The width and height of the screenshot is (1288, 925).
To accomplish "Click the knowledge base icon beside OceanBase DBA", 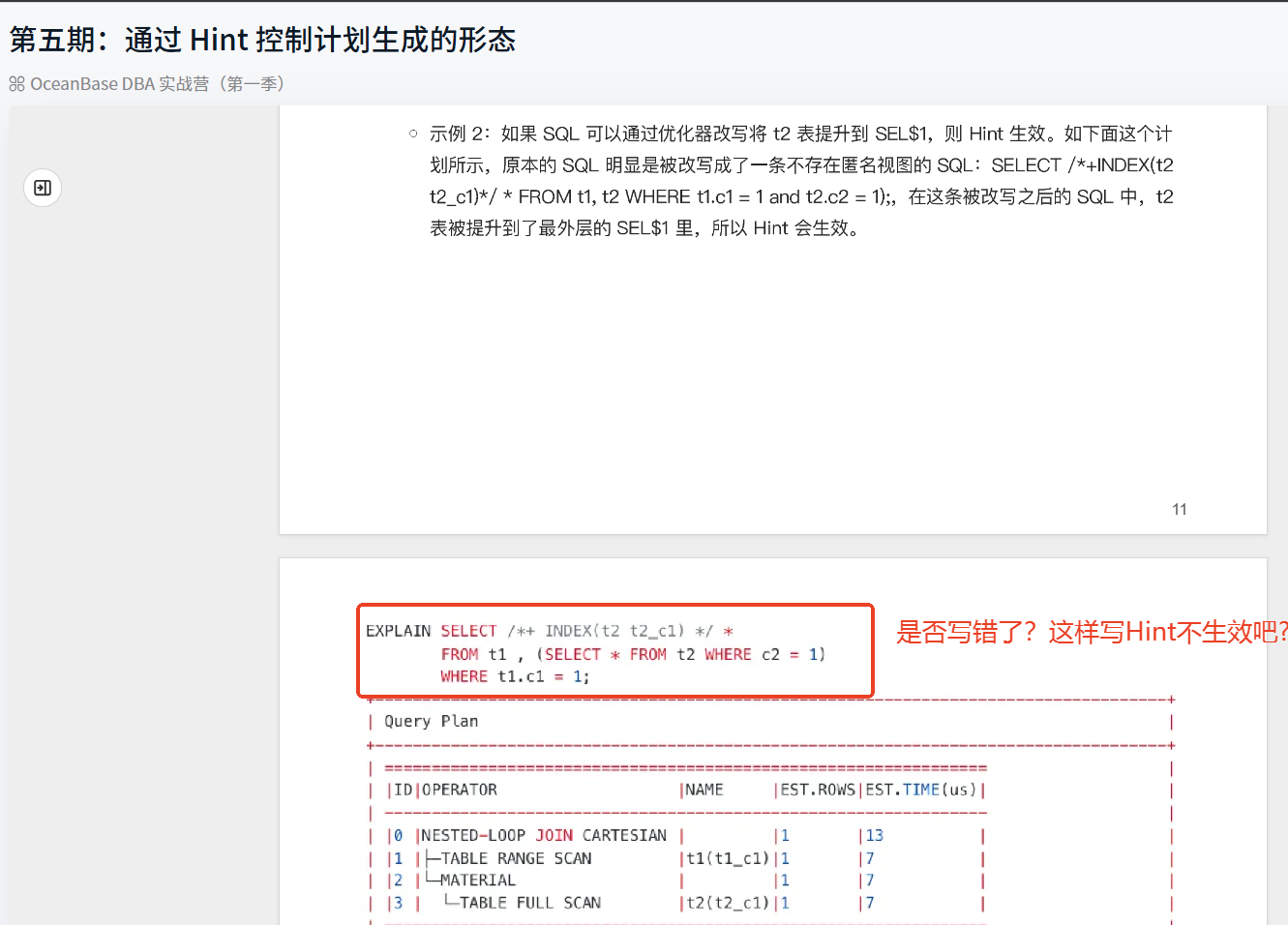I will [x=16, y=84].
